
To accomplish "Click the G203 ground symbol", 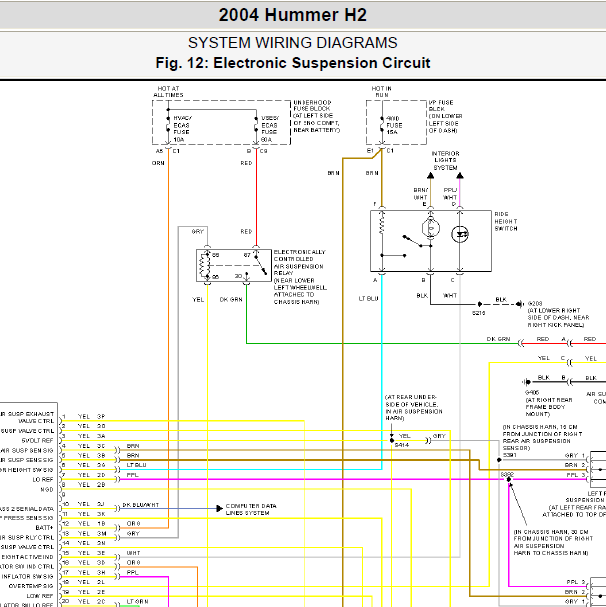I will pos(520,304).
